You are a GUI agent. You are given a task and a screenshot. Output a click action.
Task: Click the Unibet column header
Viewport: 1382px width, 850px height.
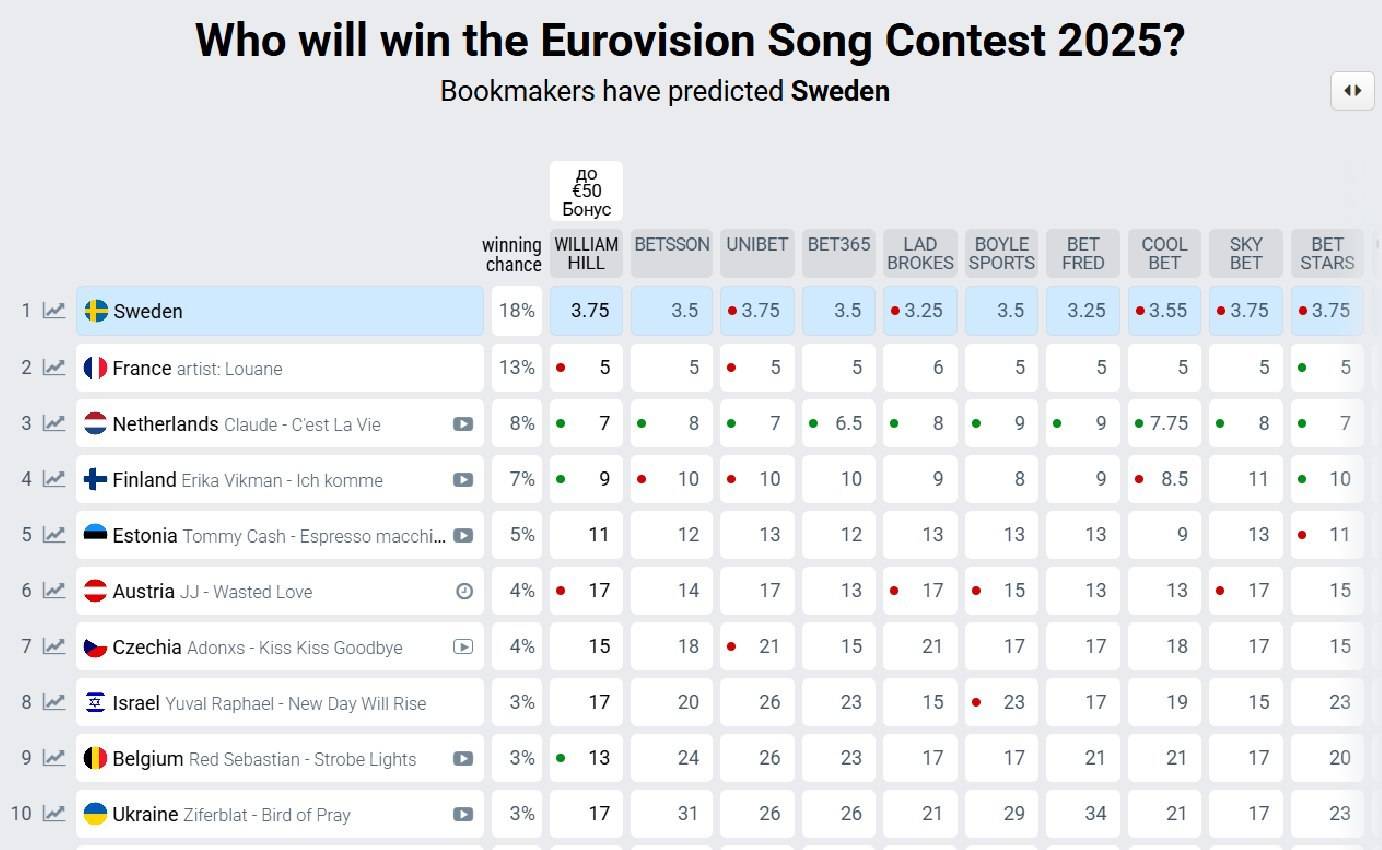(757, 253)
